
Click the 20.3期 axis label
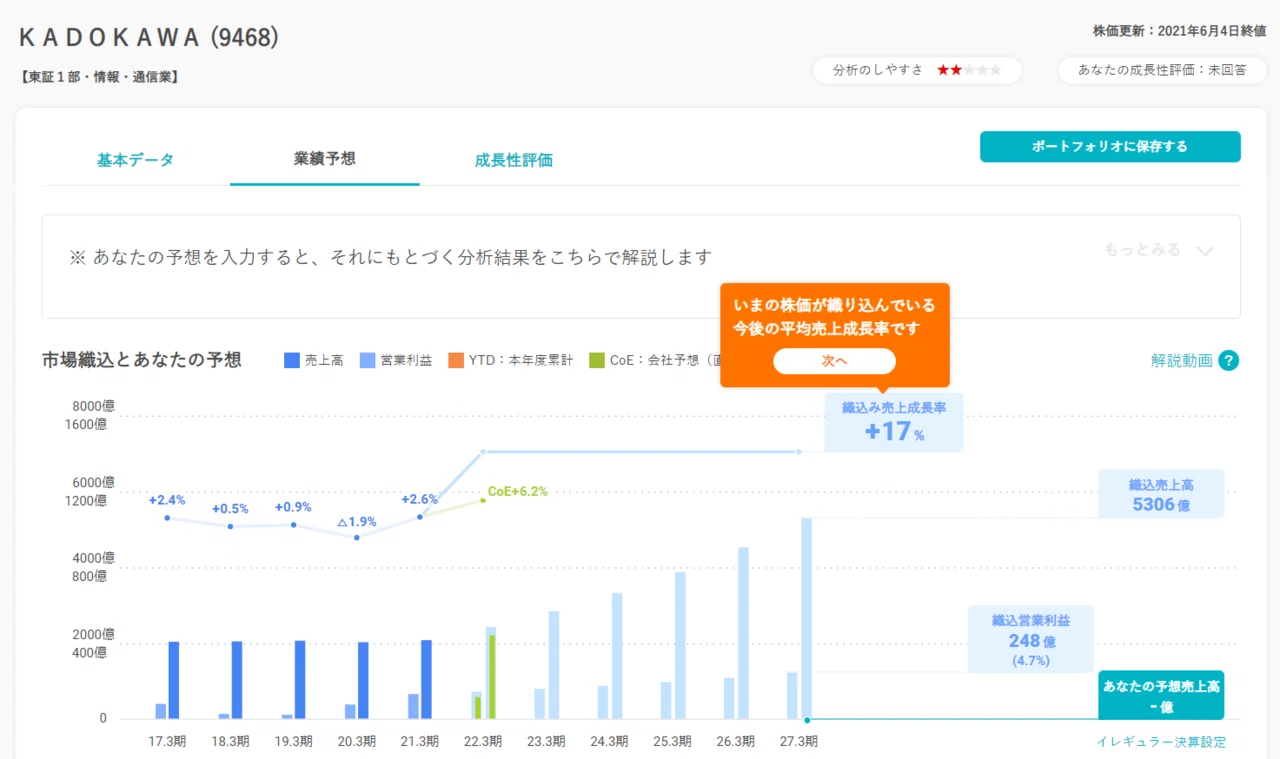[357, 742]
